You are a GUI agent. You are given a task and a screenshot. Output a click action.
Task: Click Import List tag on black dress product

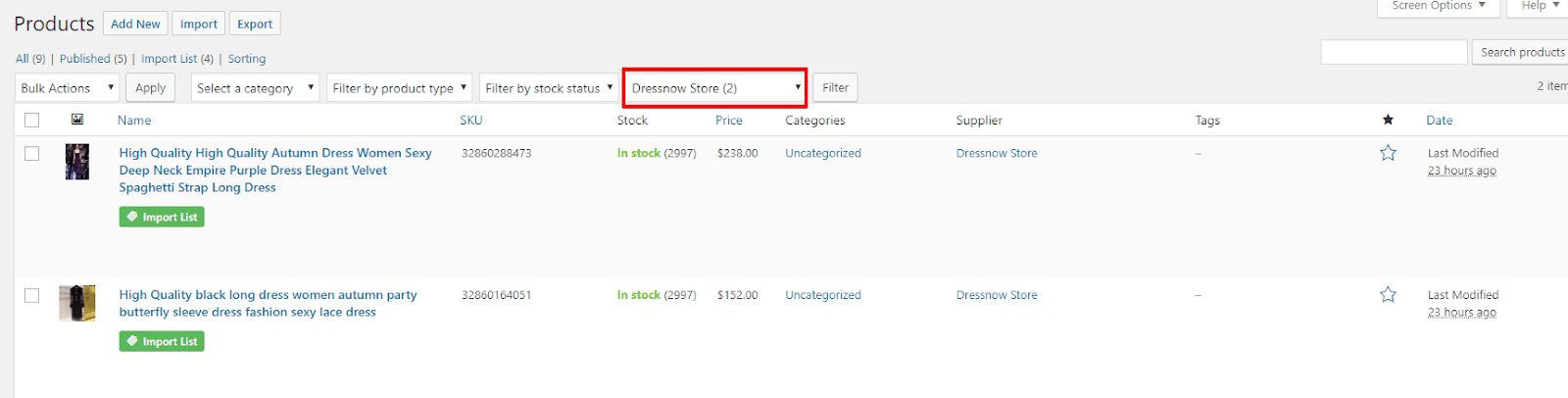[x=162, y=341]
